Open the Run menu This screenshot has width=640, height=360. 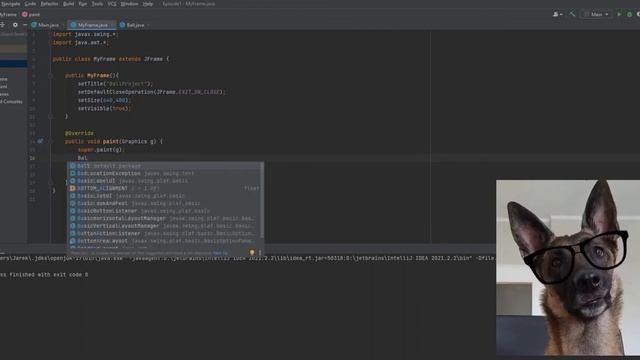pyautogui.click(x=83, y=4)
